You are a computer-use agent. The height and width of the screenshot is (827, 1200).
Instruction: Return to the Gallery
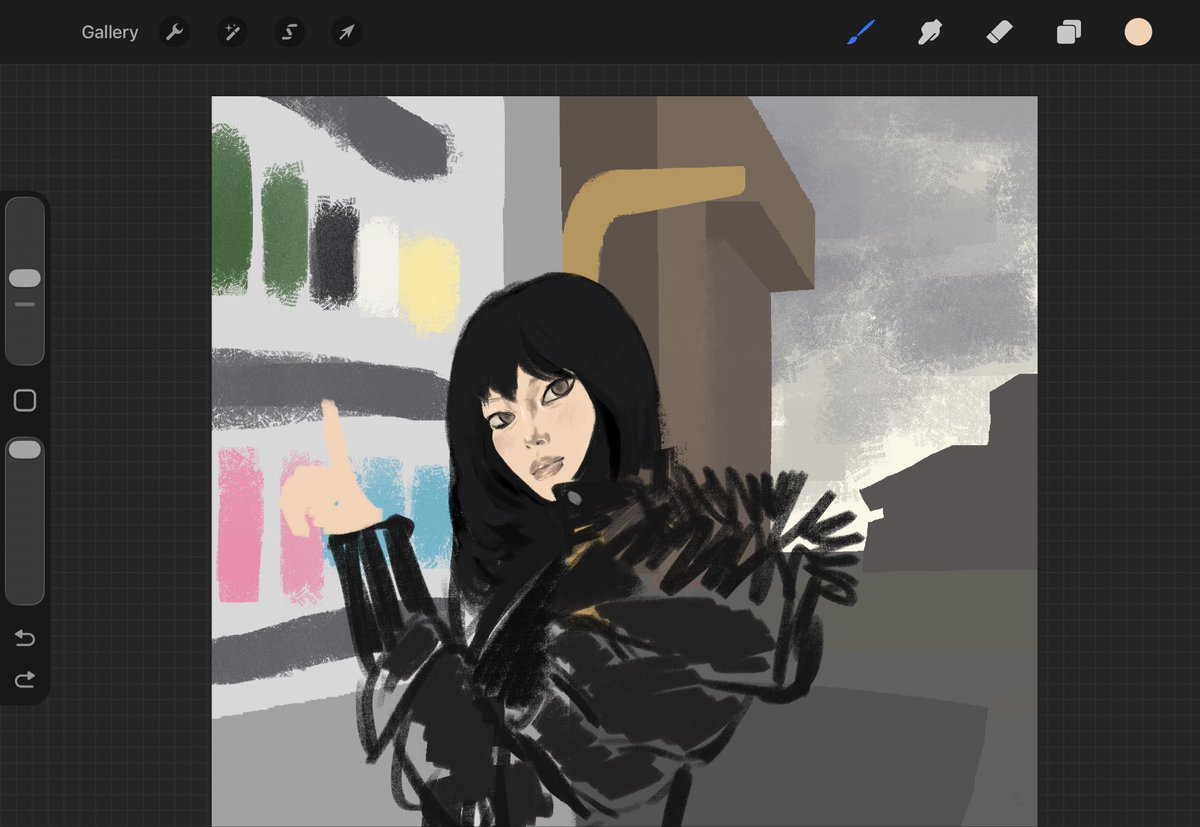point(110,33)
